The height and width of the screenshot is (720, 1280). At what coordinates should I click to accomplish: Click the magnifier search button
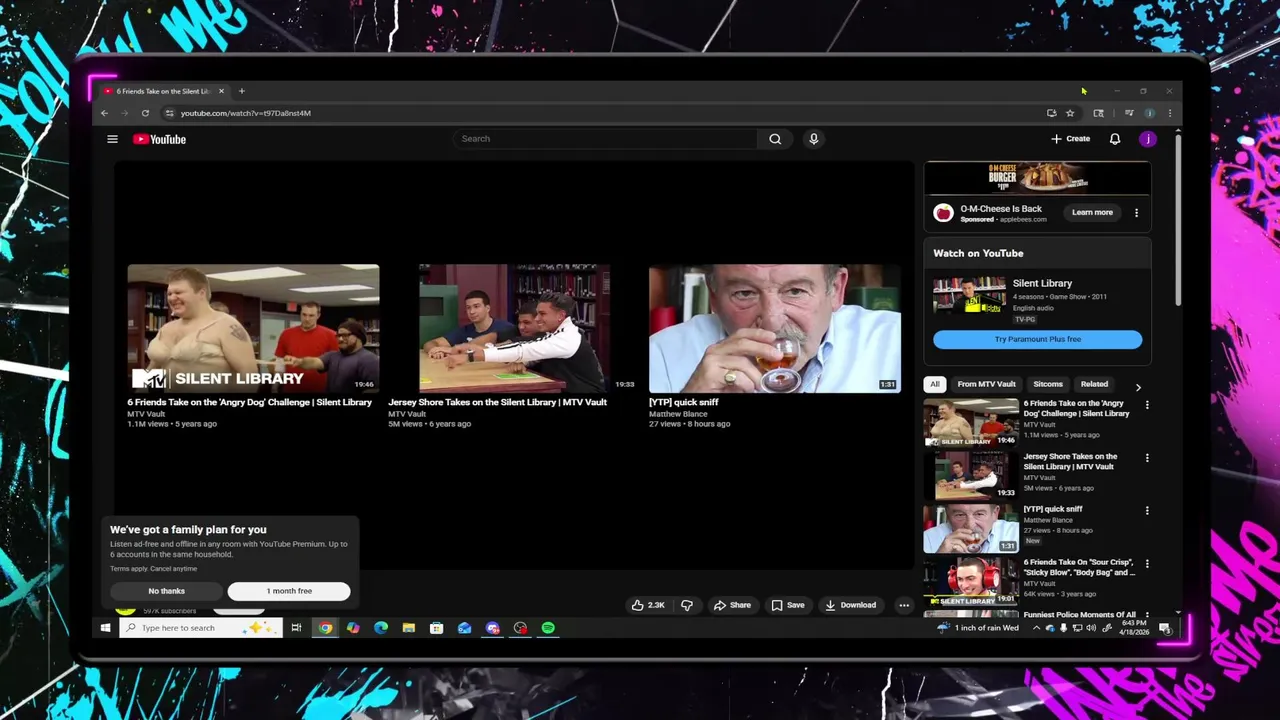point(775,139)
